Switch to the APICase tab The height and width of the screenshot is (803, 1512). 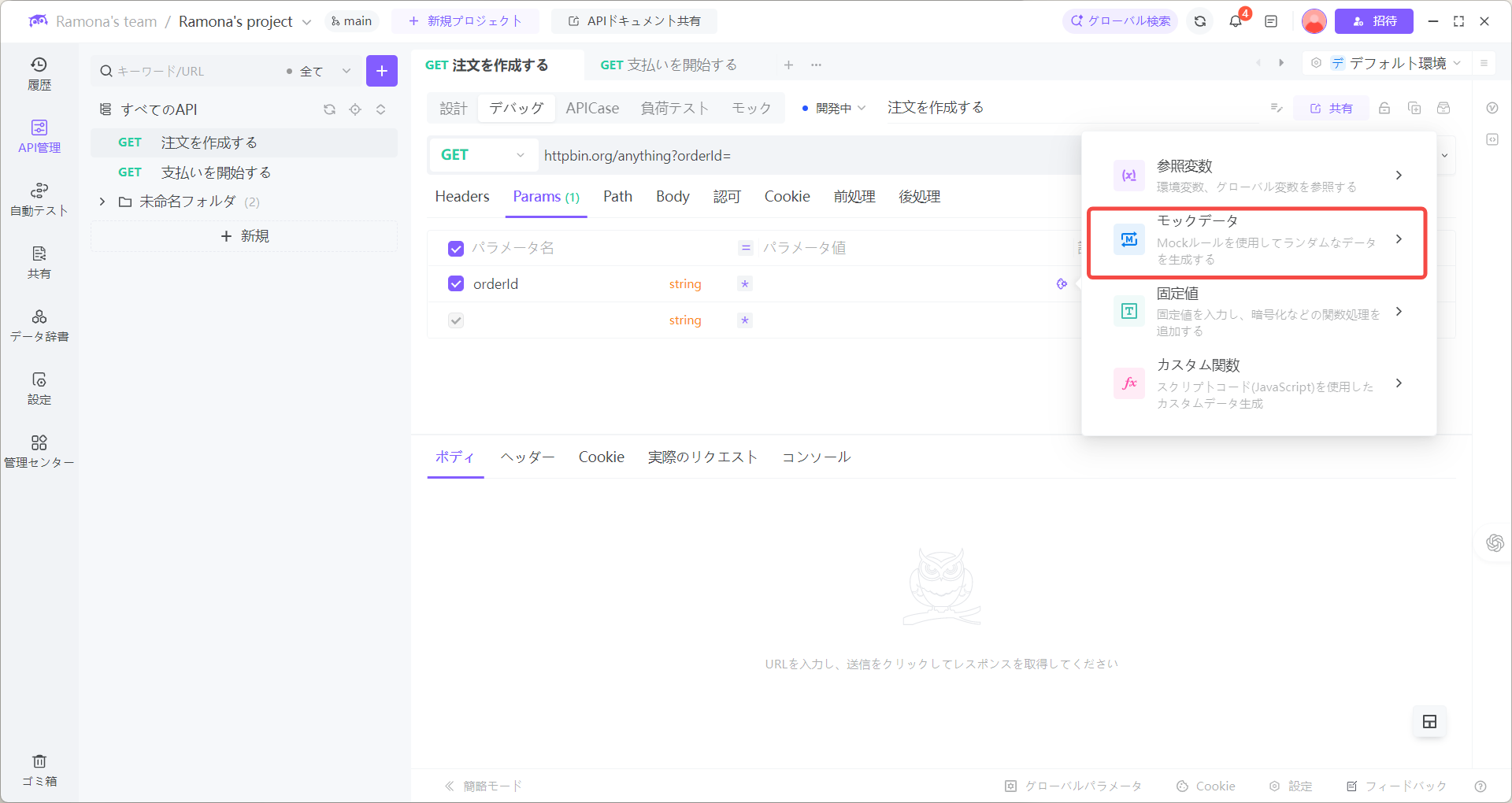592,108
